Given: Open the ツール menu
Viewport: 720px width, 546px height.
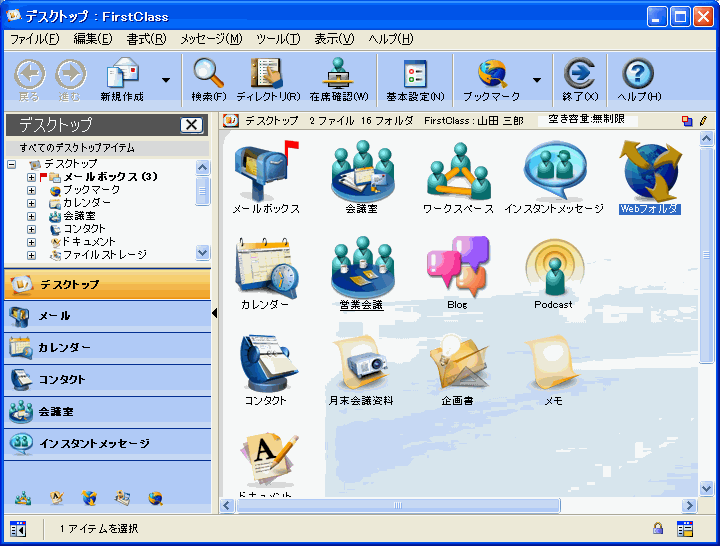Looking at the screenshot, I should point(277,39).
